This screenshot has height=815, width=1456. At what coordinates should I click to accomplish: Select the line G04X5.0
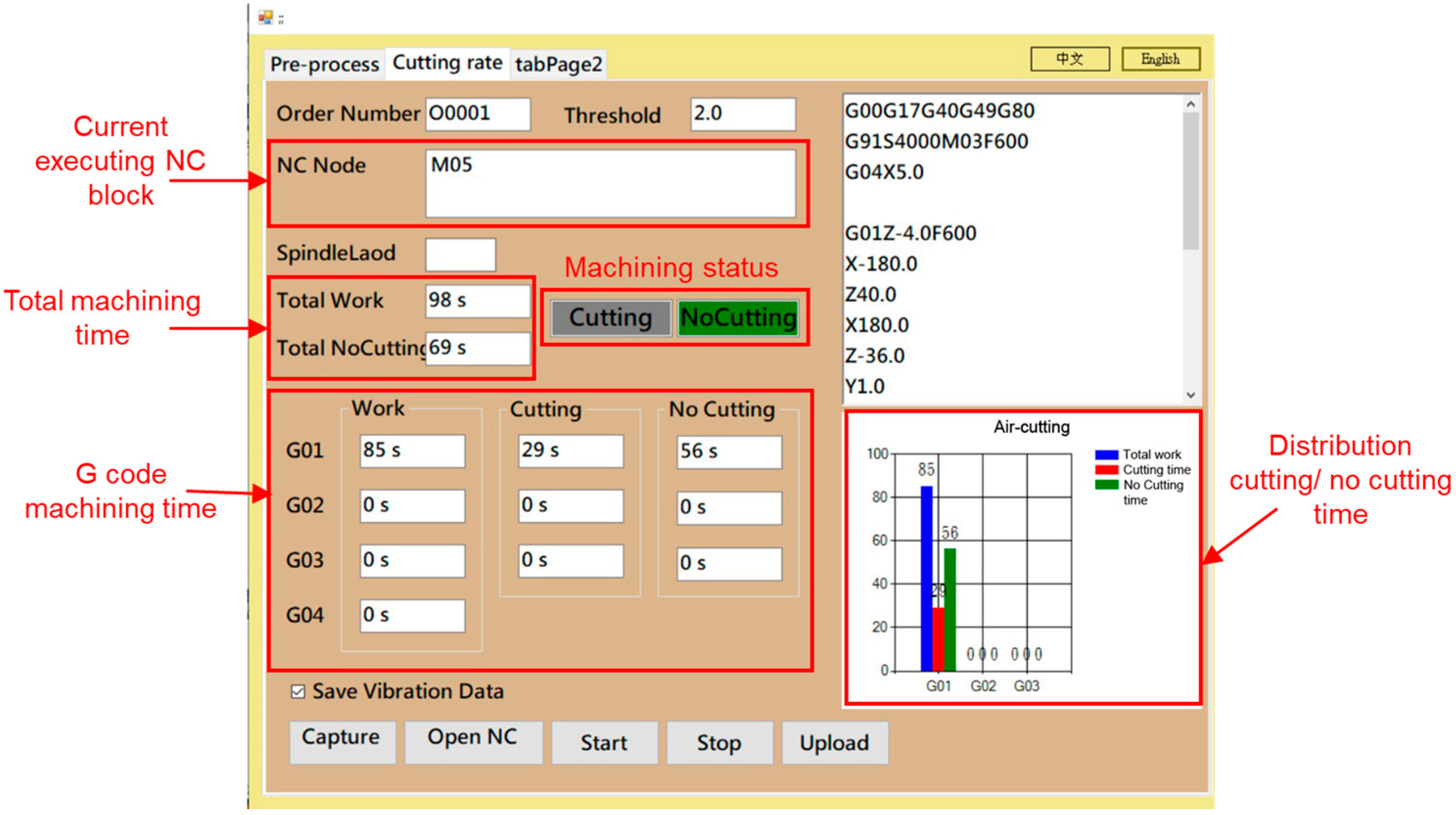coord(884,172)
